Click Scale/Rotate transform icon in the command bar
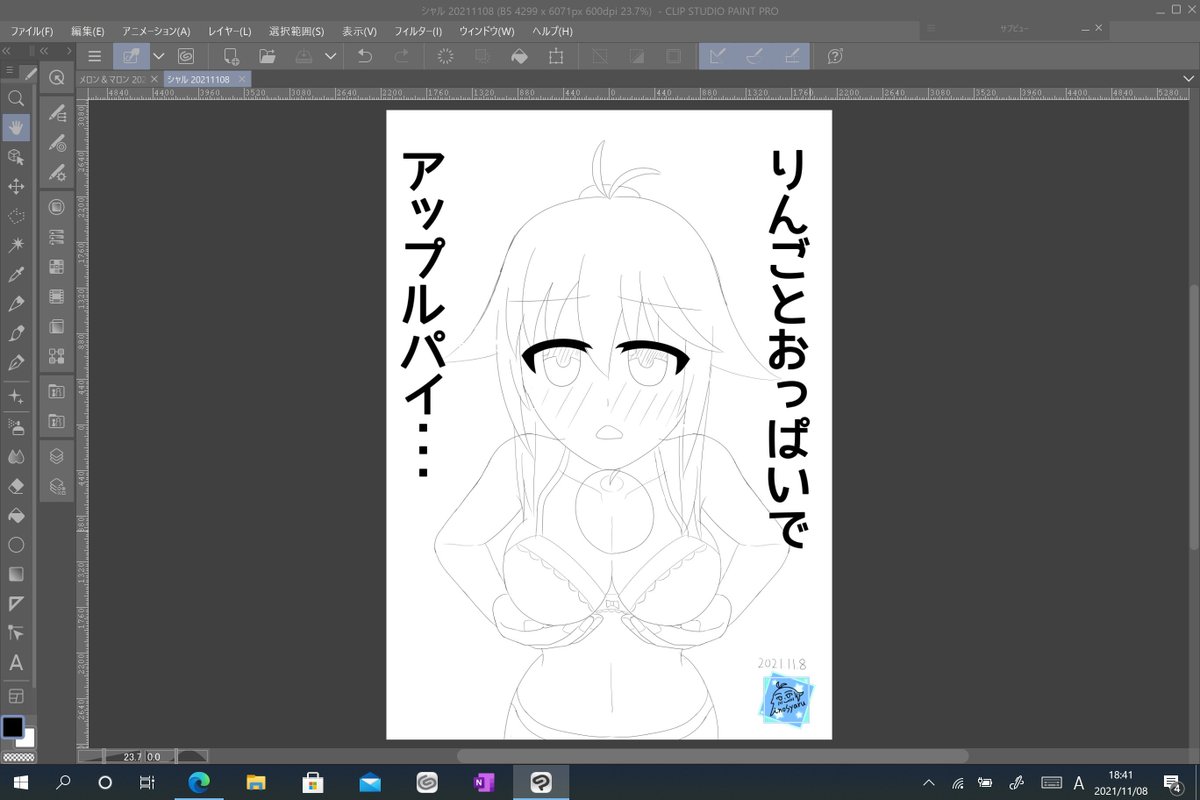 click(x=556, y=57)
